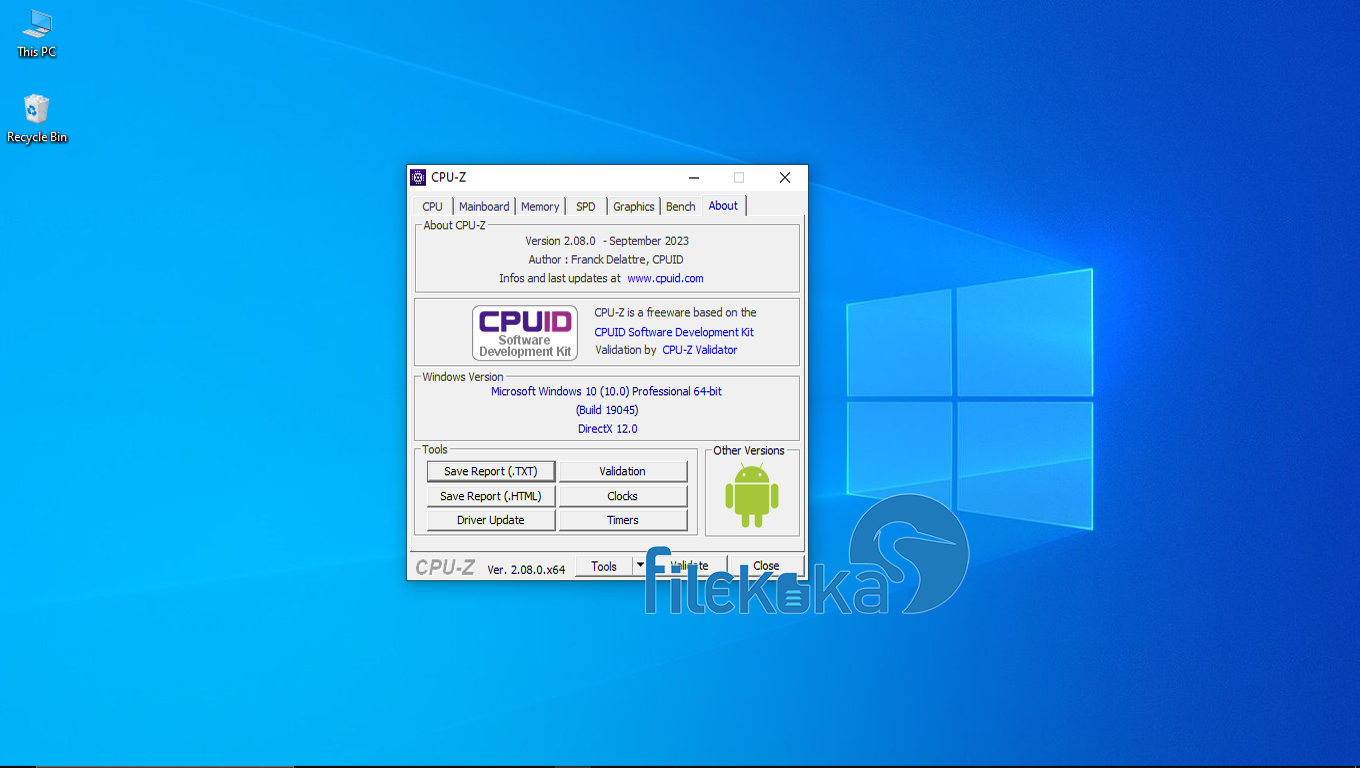The image size is (1360, 768).
Task: Select the Recycle Bin desktop icon
Action: (37, 119)
